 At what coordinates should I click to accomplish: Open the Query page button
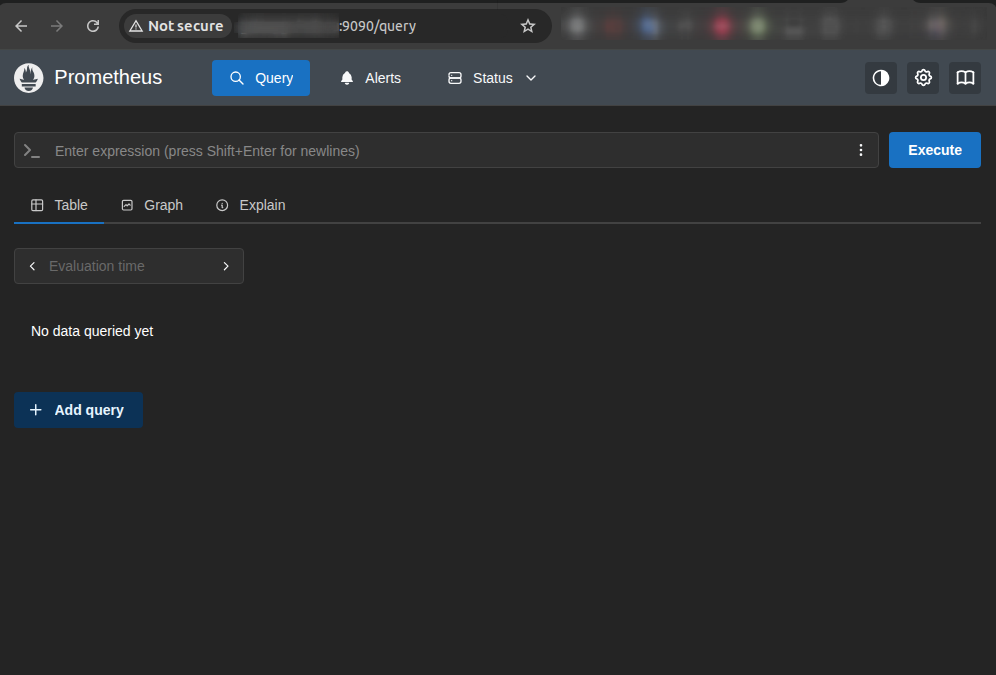[260, 78]
